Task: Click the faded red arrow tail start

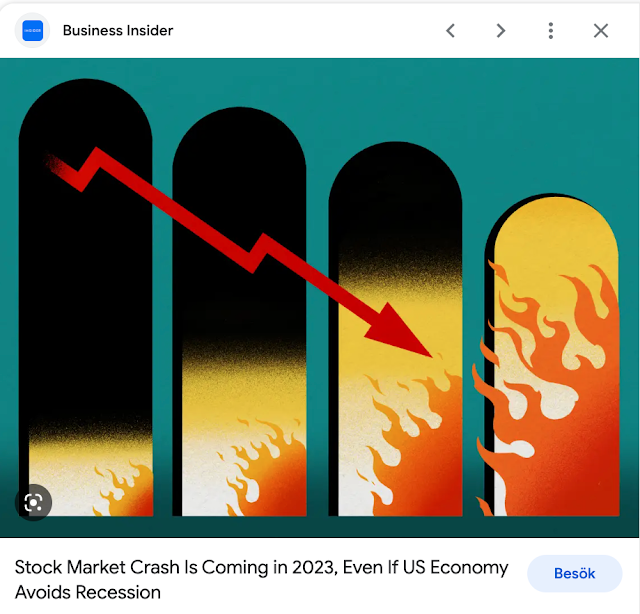Action: [x=55, y=163]
